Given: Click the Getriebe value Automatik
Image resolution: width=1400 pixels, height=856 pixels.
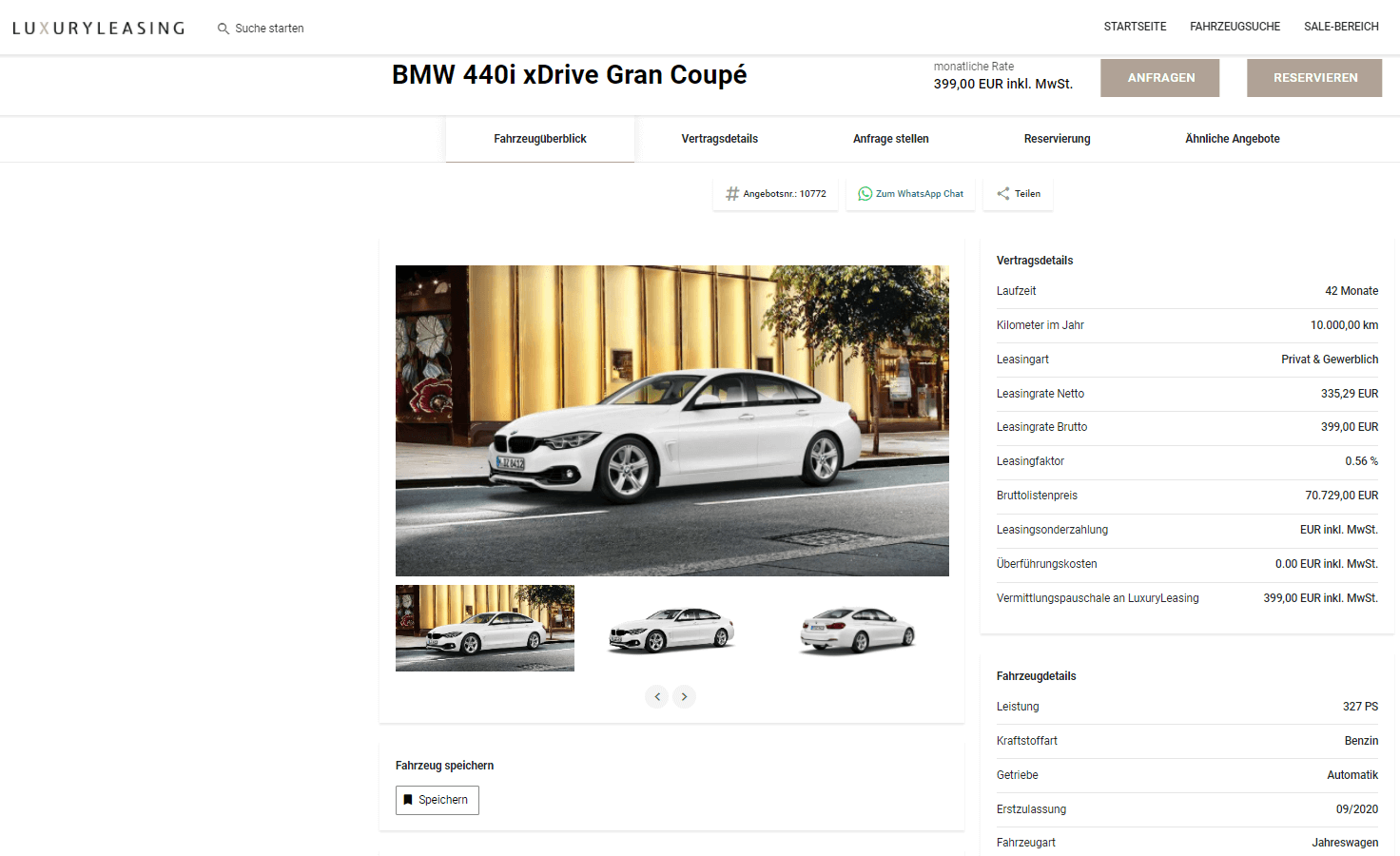Looking at the screenshot, I should [1352, 775].
